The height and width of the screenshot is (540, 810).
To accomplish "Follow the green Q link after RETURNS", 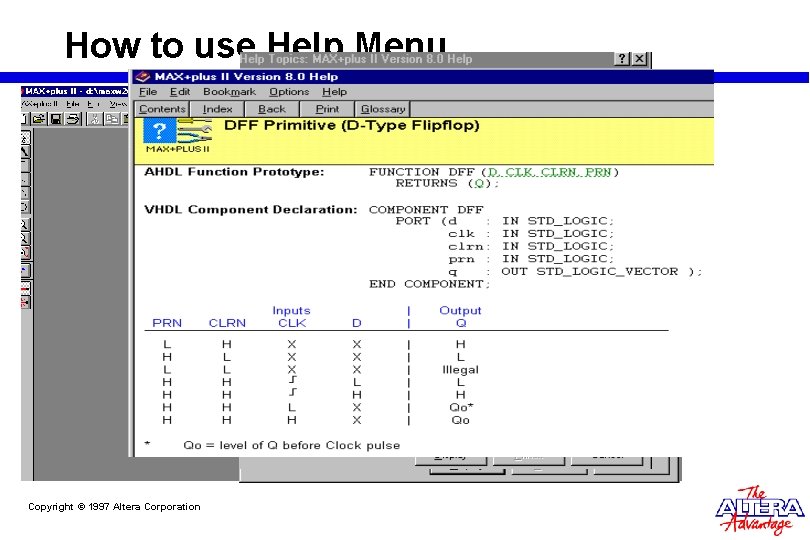I will click(x=479, y=183).
